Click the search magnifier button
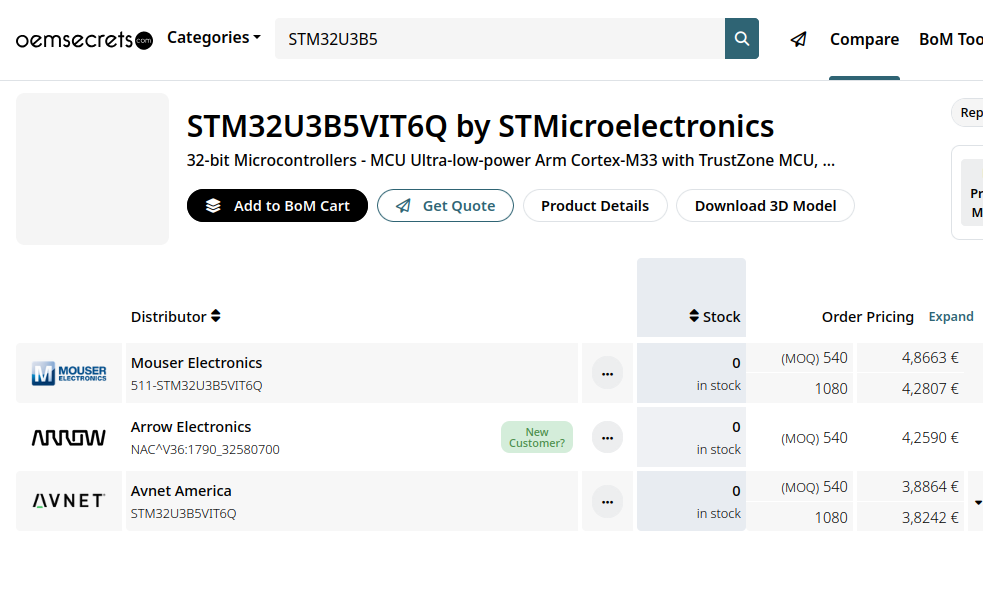 tap(742, 39)
